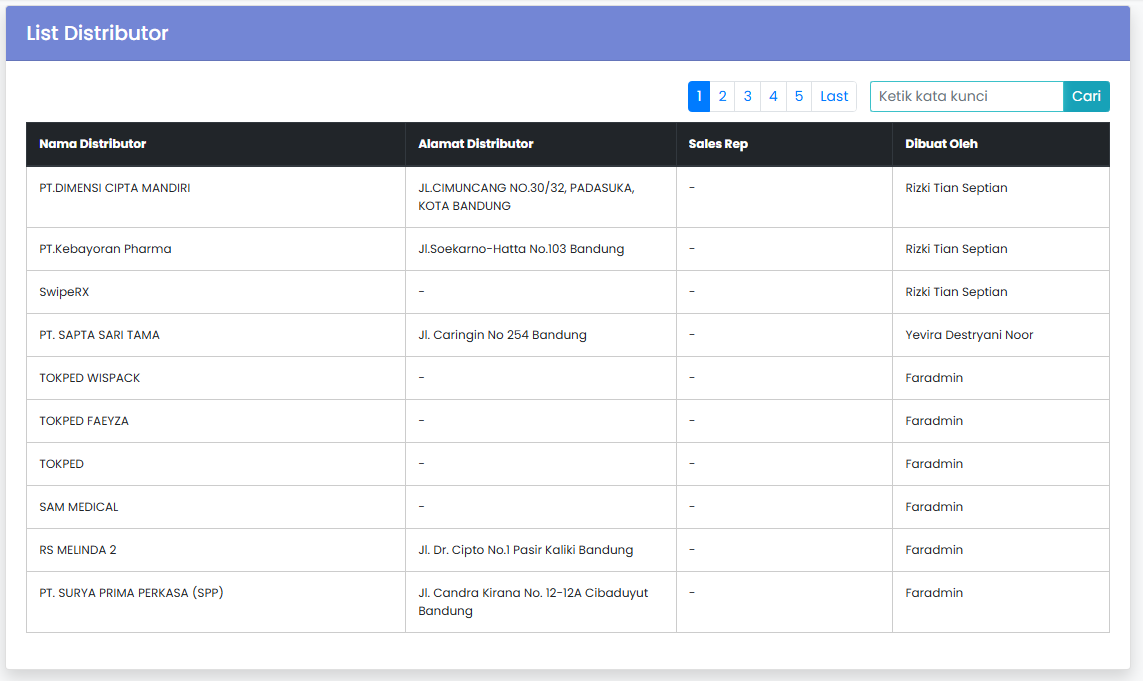Select the PT. SAPTA SARI TAMA row

(99, 335)
